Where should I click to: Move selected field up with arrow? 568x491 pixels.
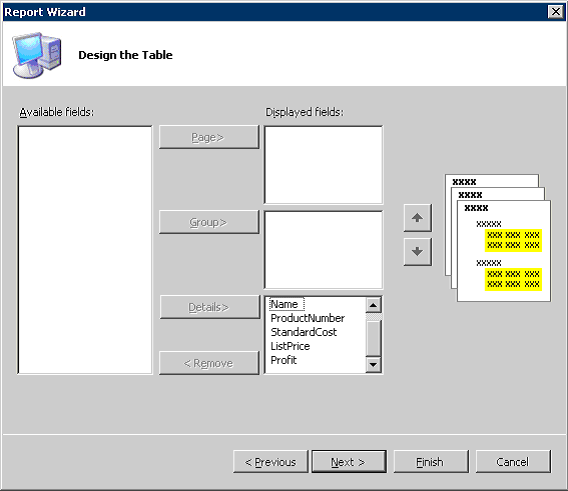tap(418, 218)
